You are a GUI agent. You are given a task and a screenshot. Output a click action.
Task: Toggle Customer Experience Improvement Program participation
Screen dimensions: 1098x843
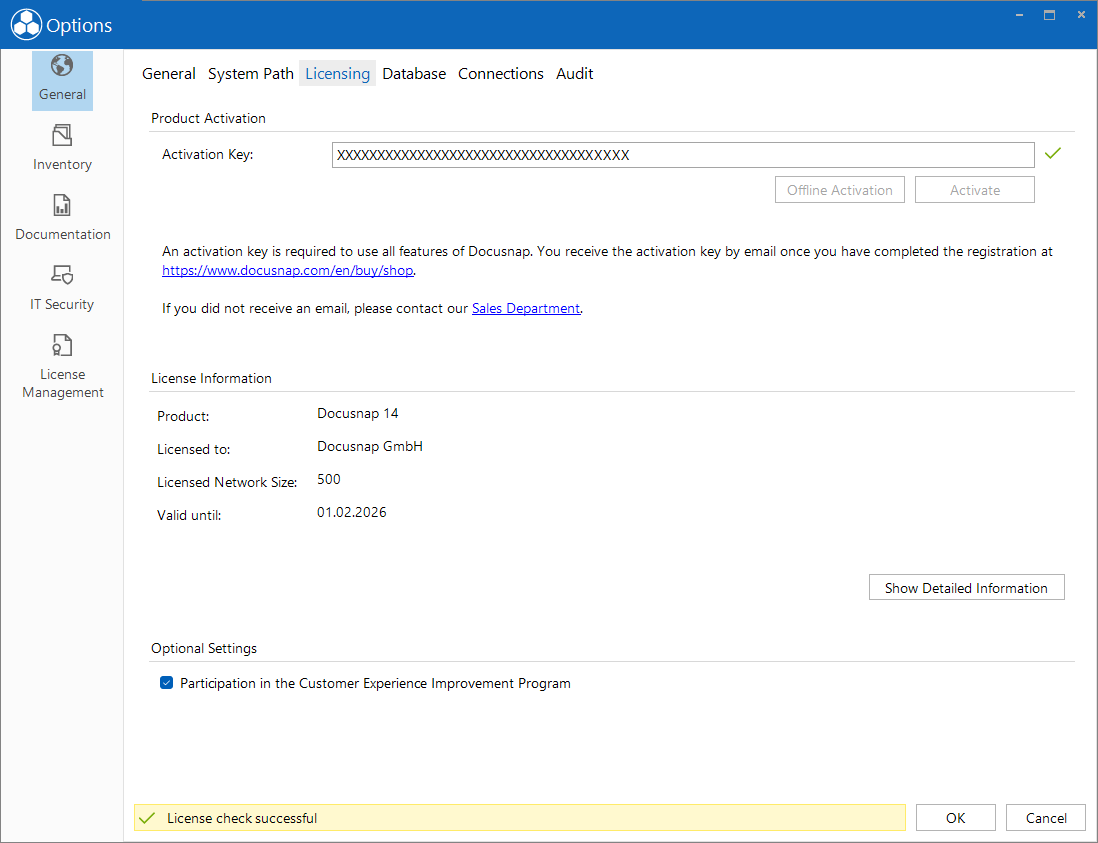[167, 683]
